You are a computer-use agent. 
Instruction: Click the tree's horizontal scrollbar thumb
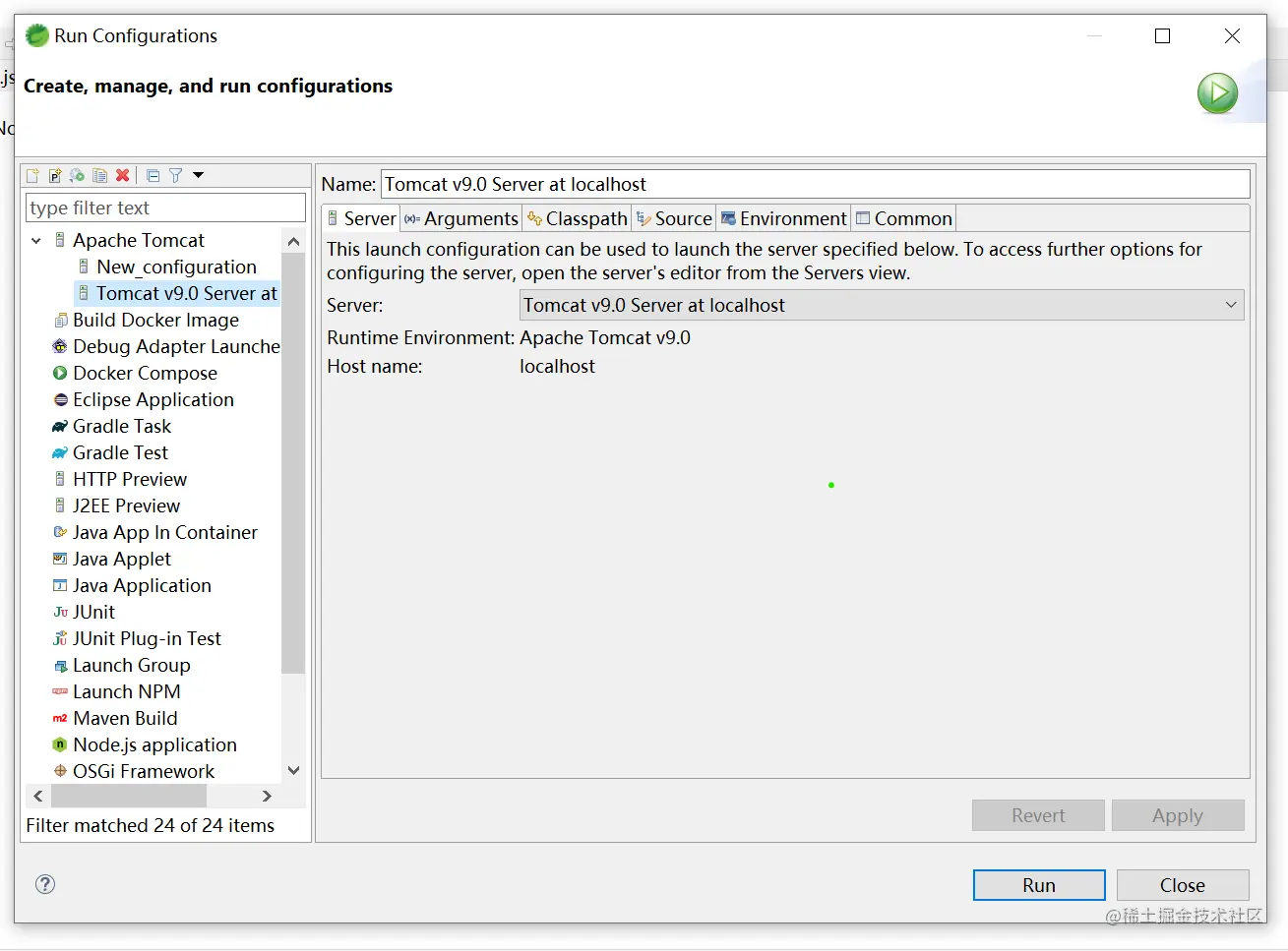tap(128, 796)
